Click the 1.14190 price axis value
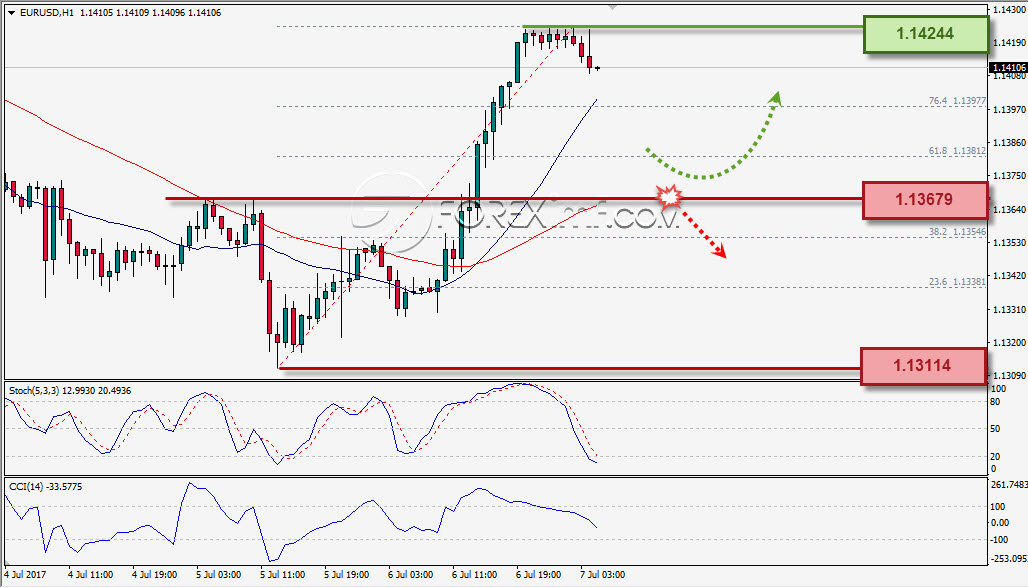The width and height of the screenshot is (1028, 588). click(1009, 43)
